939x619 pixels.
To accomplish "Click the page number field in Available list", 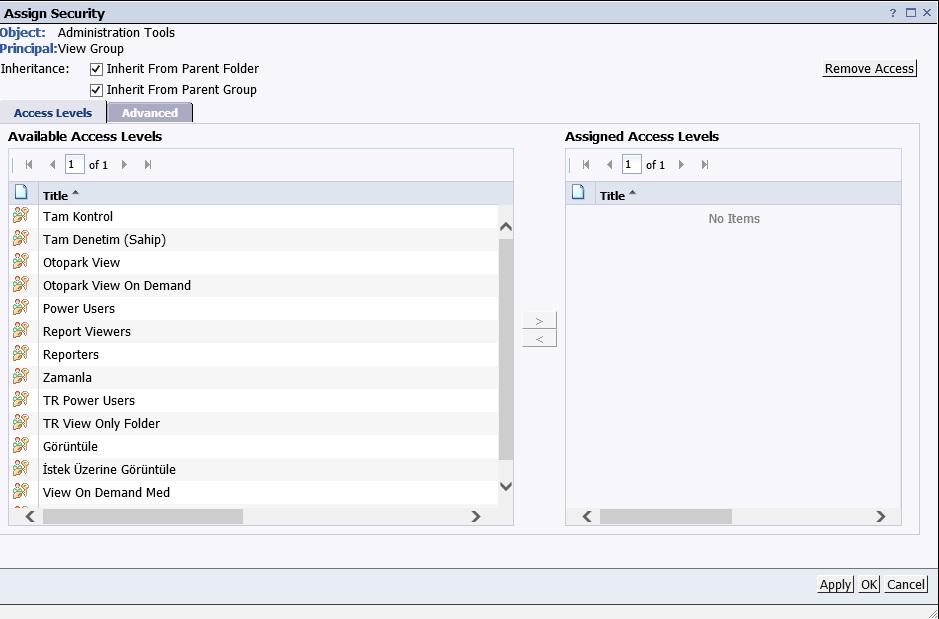I will tap(75, 165).
